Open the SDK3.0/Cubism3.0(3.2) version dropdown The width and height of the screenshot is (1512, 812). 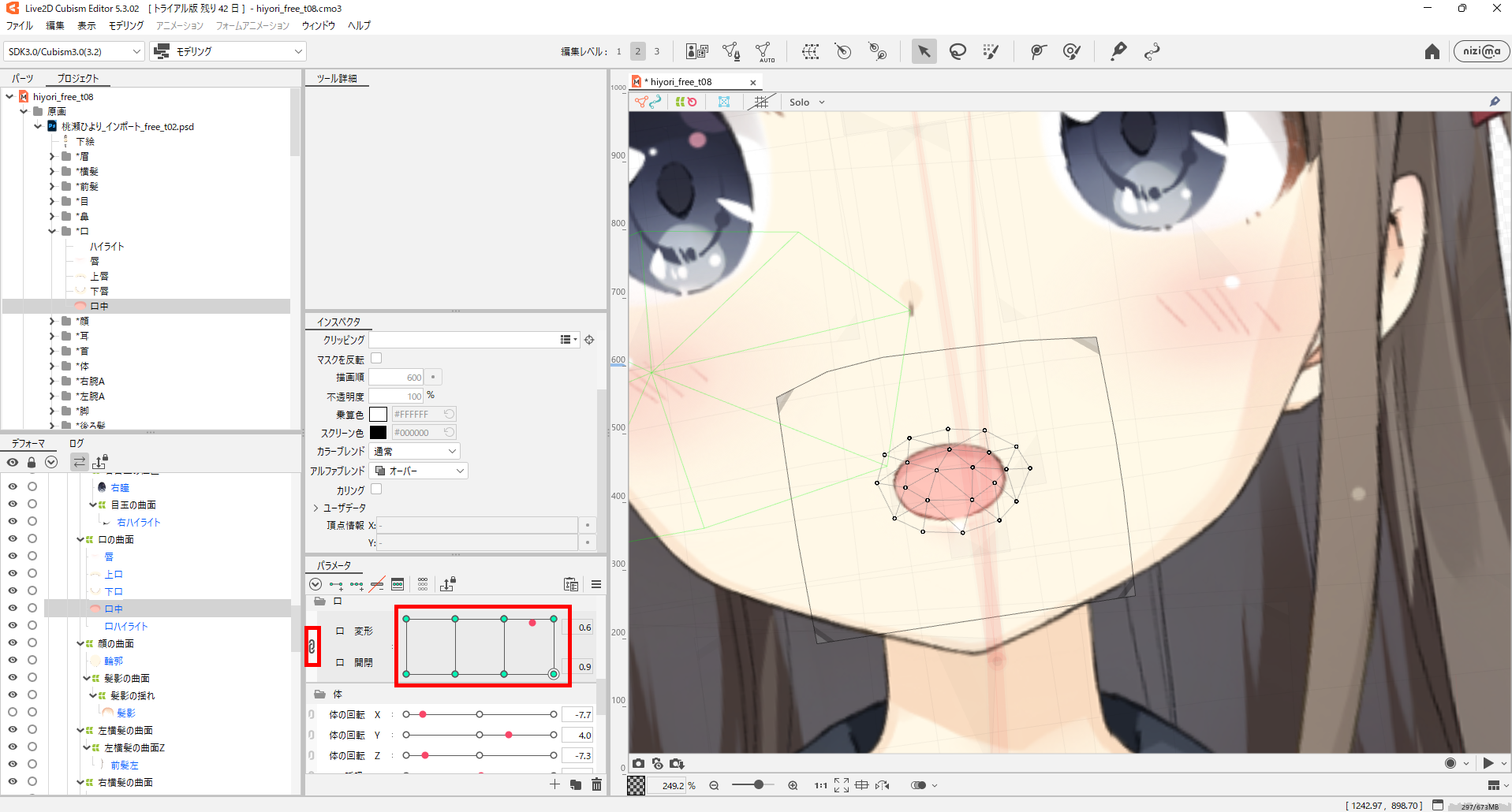(74, 52)
